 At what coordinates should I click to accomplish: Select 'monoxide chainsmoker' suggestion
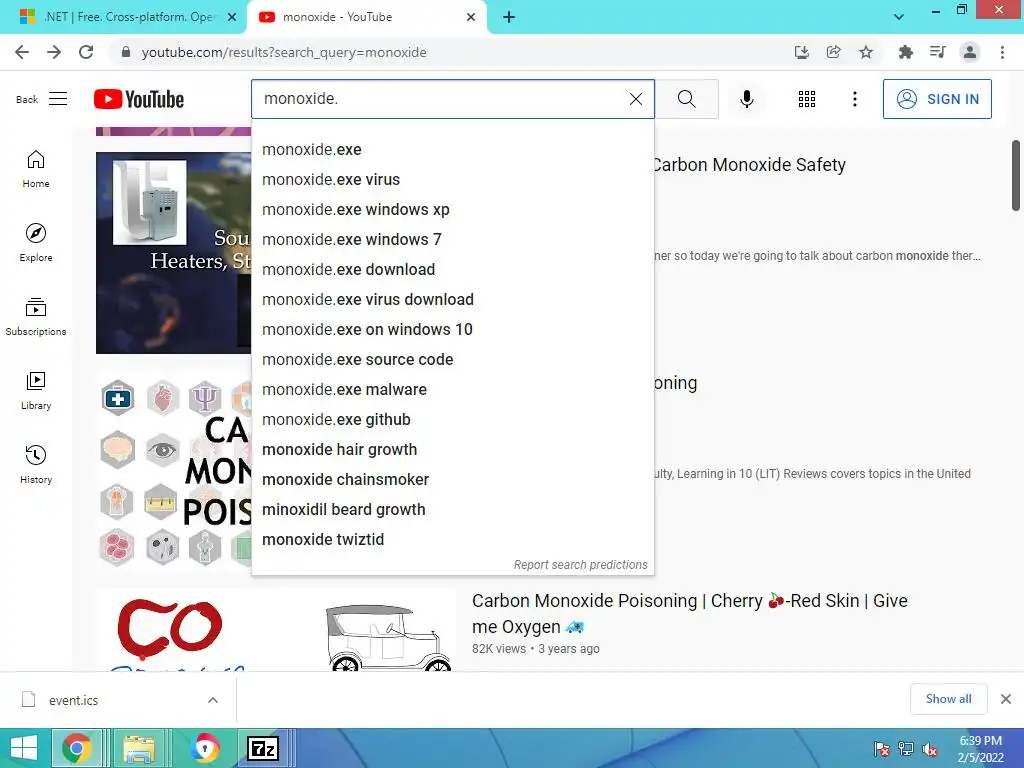[453, 480]
